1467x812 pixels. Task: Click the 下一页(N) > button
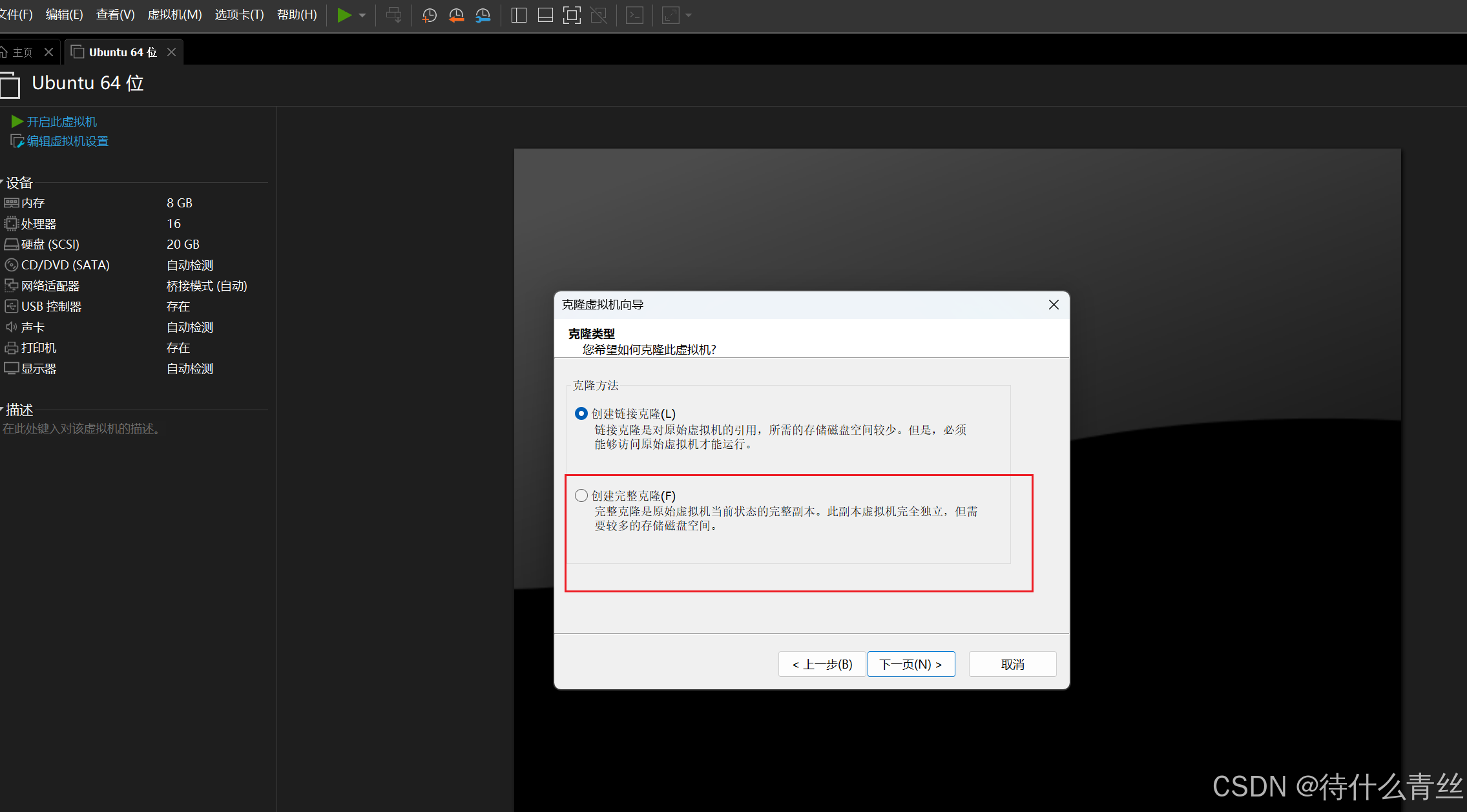tap(911, 664)
